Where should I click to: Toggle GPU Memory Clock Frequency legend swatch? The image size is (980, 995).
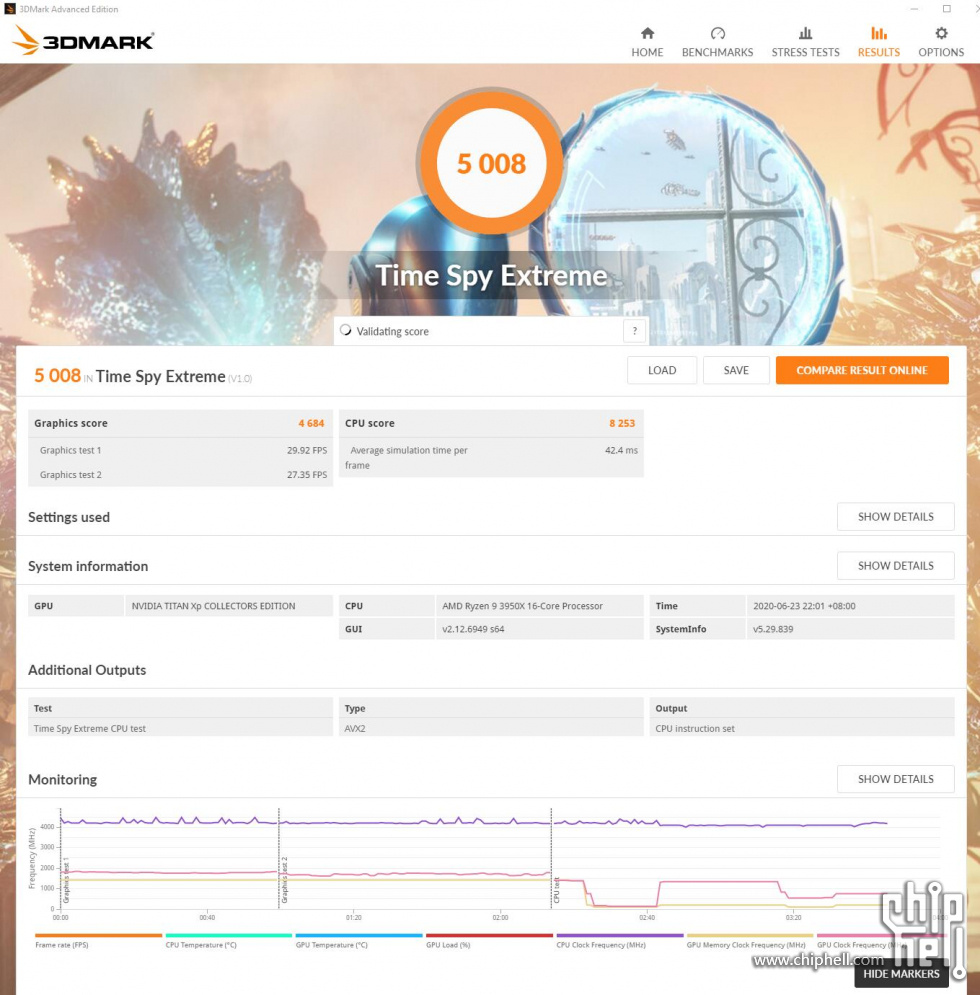coord(750,935)
